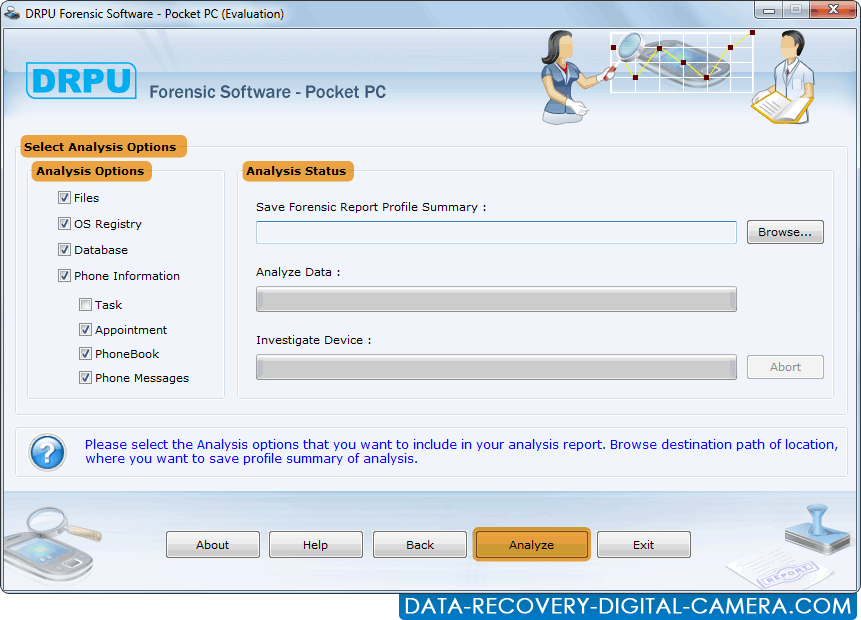Disable the Database analysis option
Viewport: 861px width, 620px height.
coord(64,250)
